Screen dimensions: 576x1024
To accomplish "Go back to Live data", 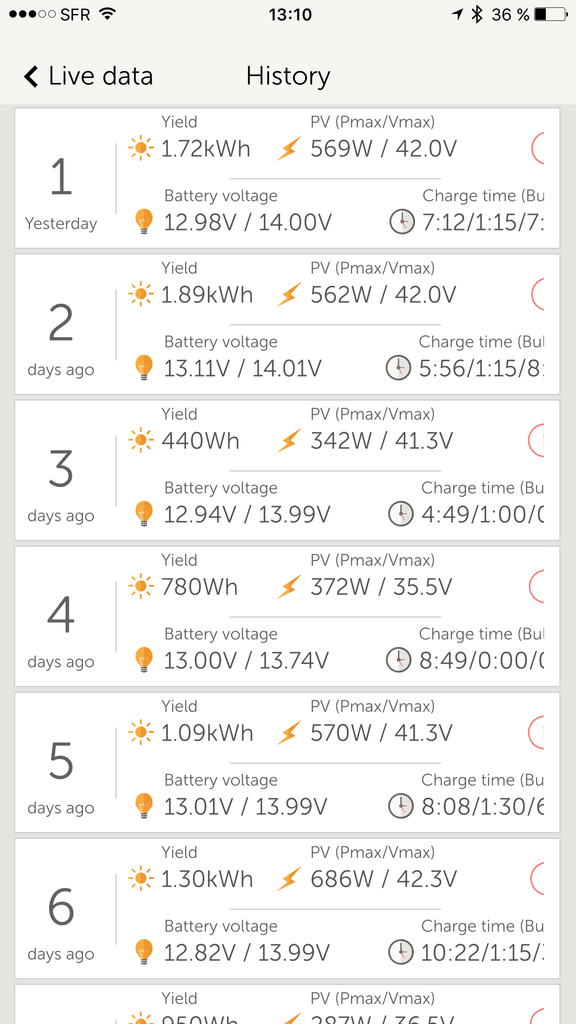I will [x=88, y=76].
